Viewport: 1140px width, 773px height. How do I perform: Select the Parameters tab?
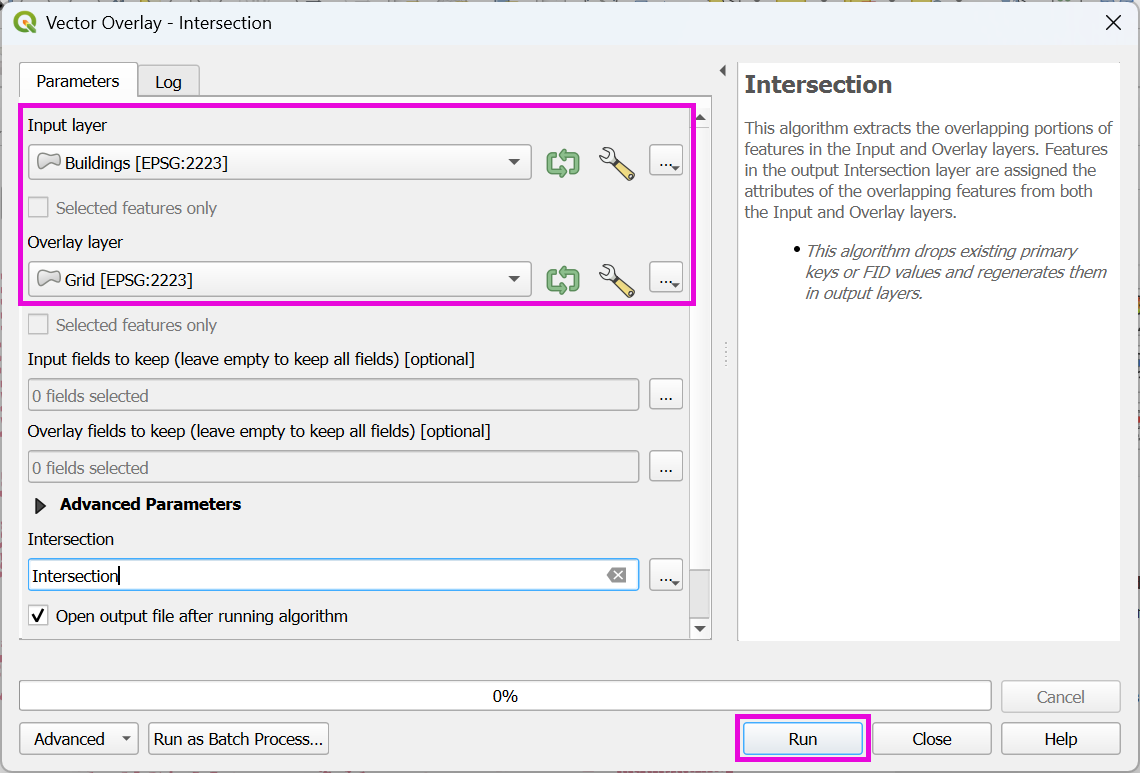[78, 81]
